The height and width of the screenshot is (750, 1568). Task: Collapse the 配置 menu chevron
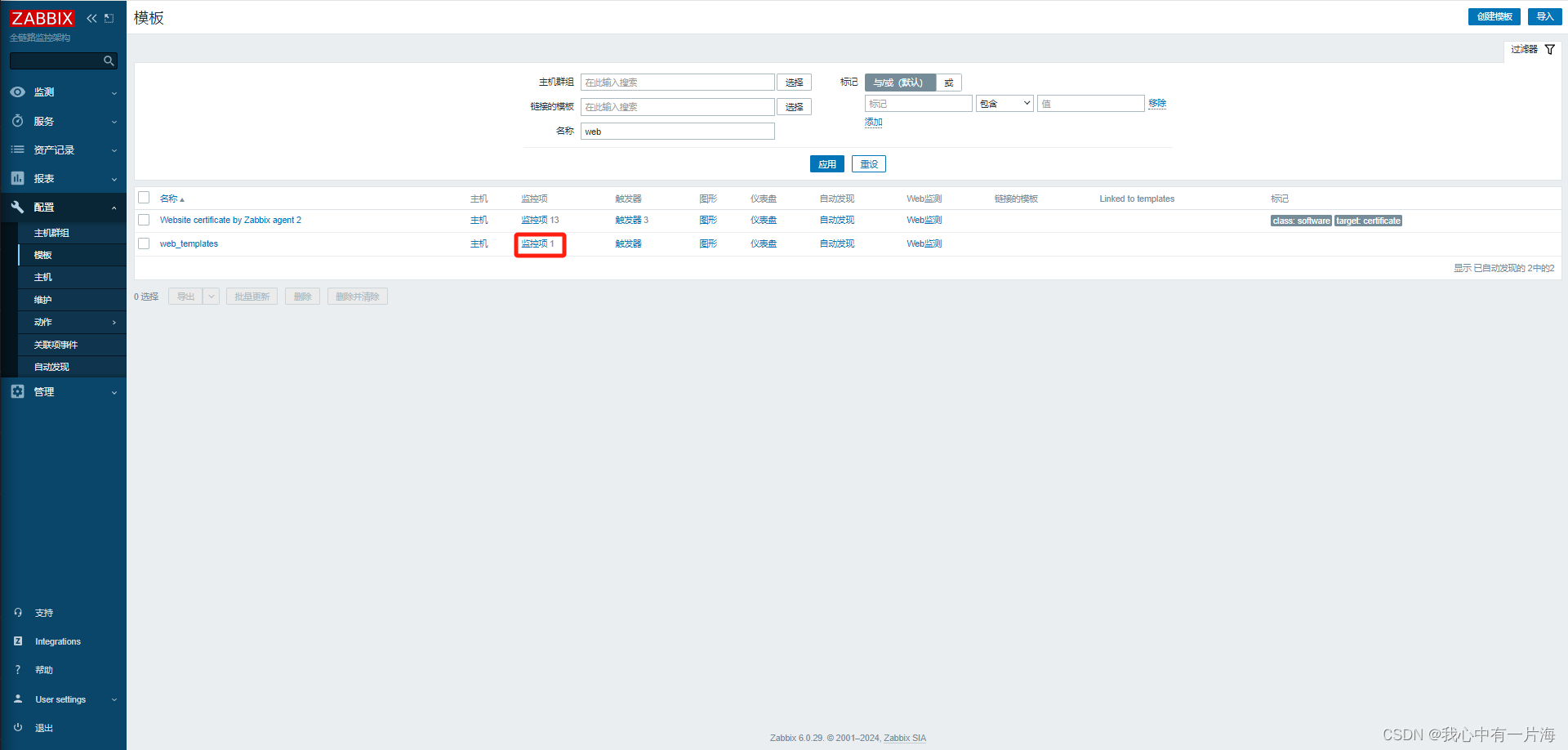tap(114, 208)
